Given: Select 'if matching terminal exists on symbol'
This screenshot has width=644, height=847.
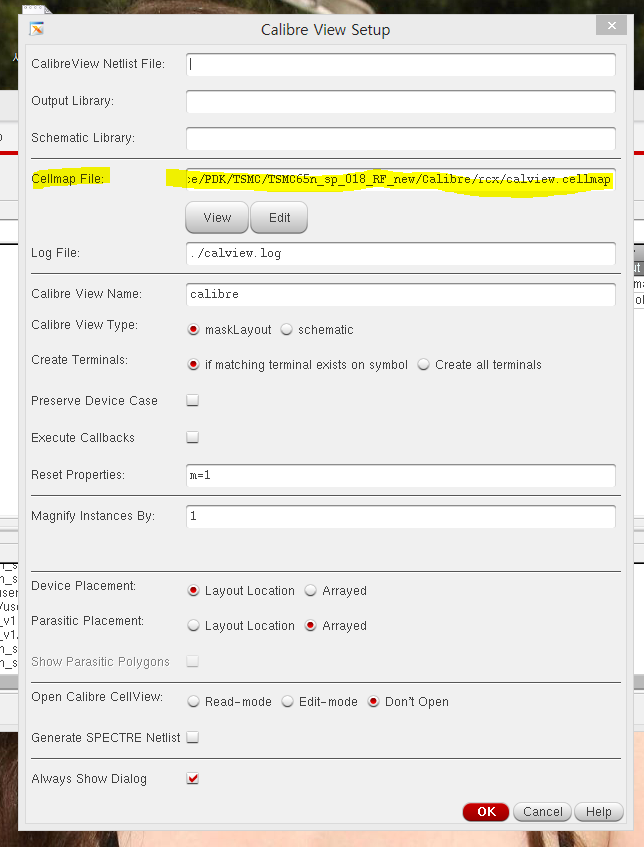Looking at the screenshot, I should 193,365.
